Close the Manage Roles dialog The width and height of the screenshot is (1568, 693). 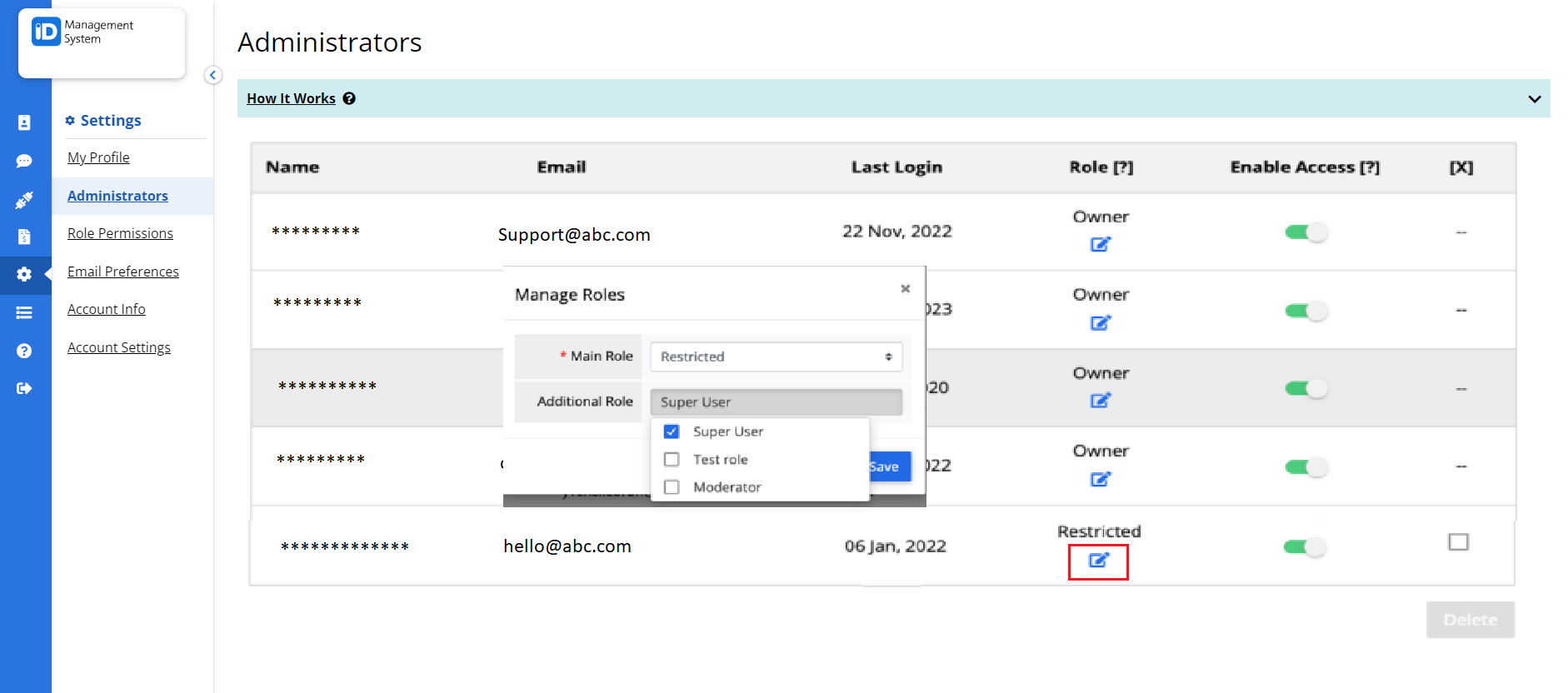[906, 288]
